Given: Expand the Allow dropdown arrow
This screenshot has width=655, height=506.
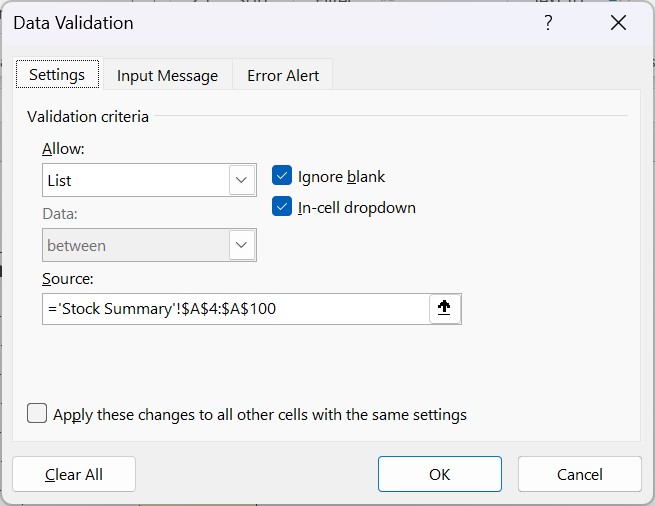Looking at the screenshot, I should (x=242, y=181).
